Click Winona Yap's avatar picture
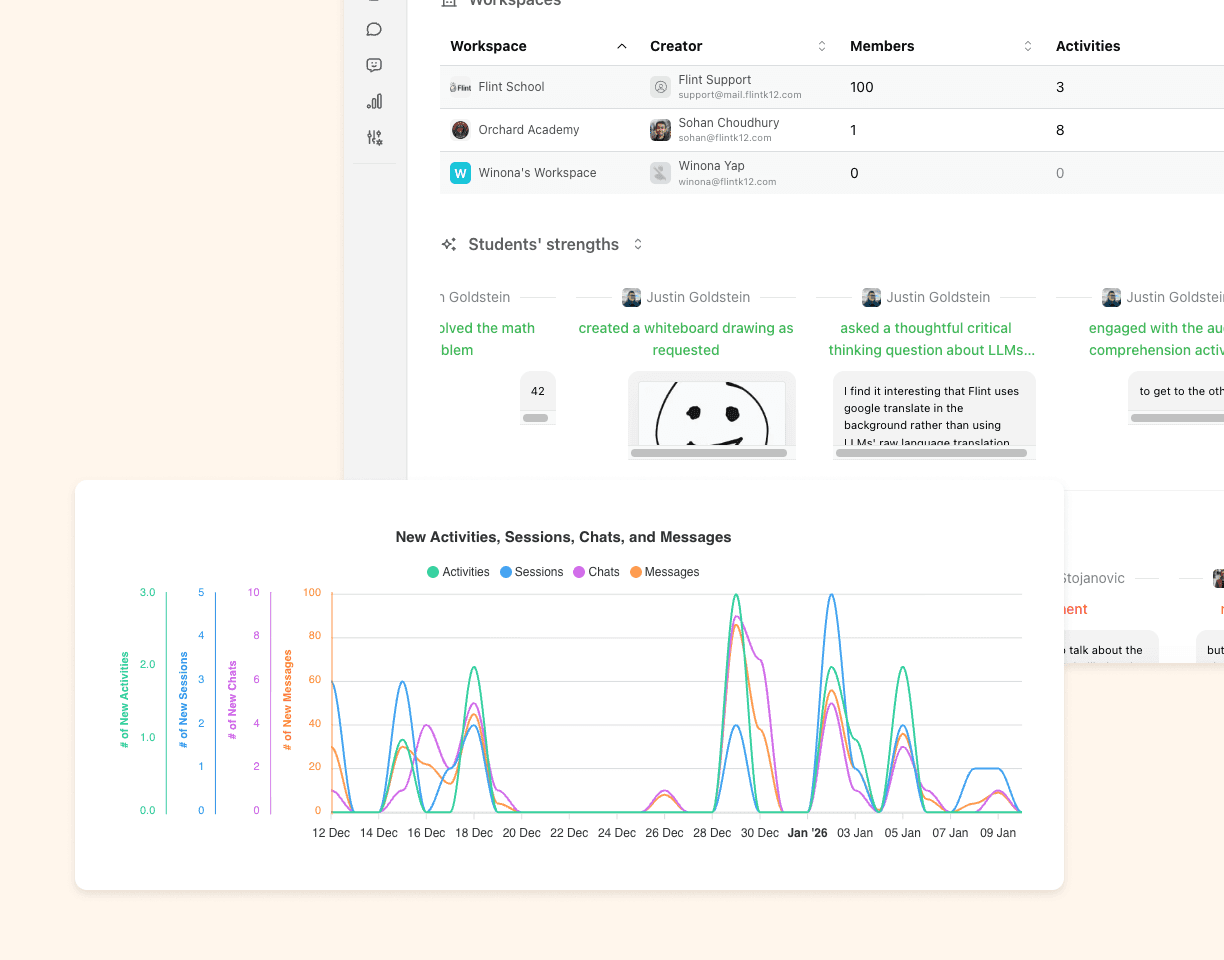1224x960 pixels. tap(660, 173)
